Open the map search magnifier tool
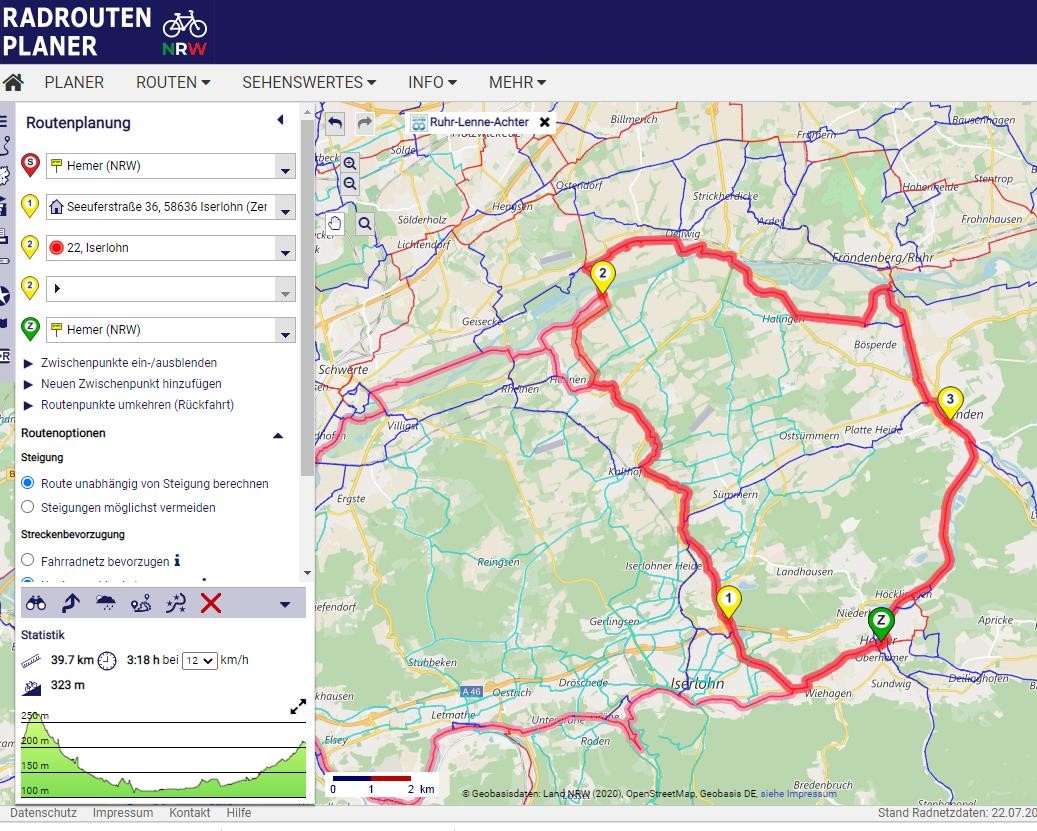This screenshot has width=1037, height=831. [364, 224]
